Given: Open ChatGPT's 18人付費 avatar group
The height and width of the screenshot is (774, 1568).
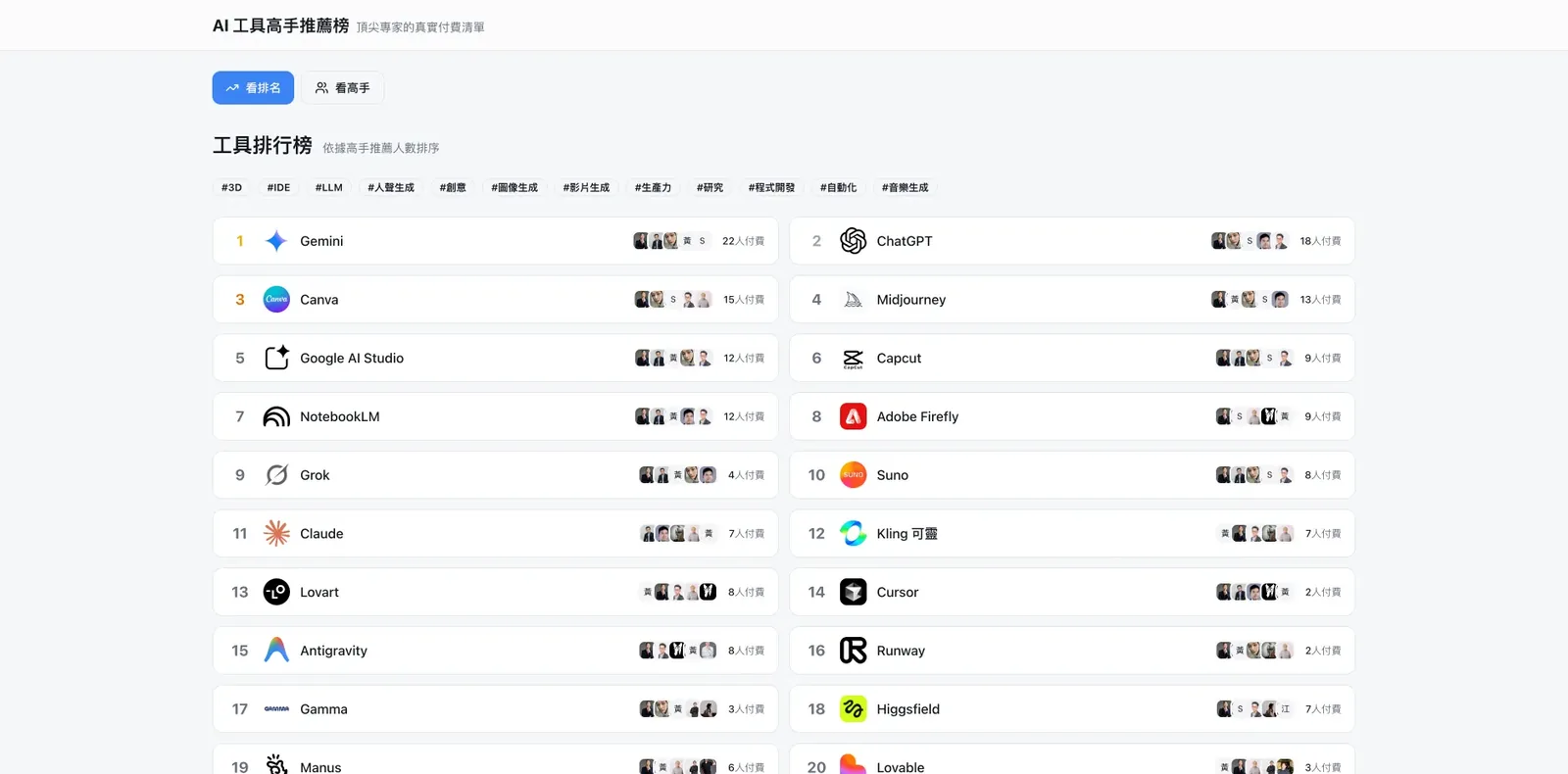Looking at the screenshot, I should [1249, 241].
